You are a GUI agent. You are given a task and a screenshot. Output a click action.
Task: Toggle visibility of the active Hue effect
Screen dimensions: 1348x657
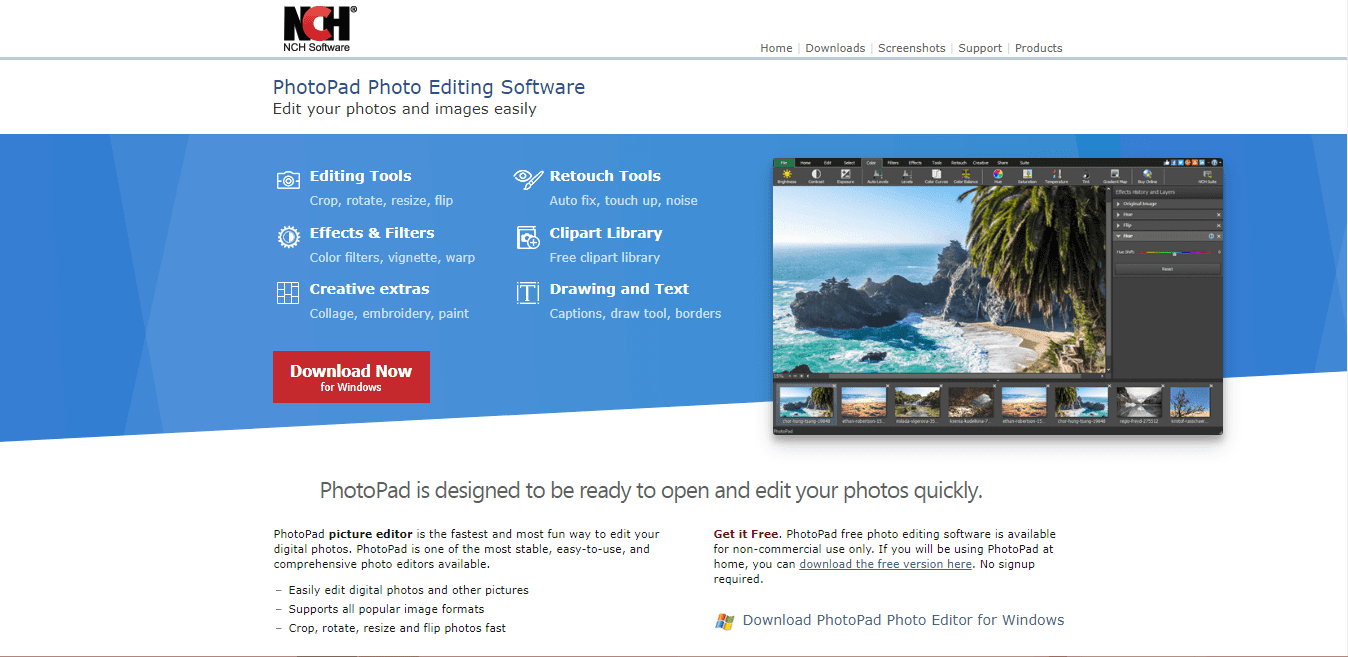(1213, 235)
